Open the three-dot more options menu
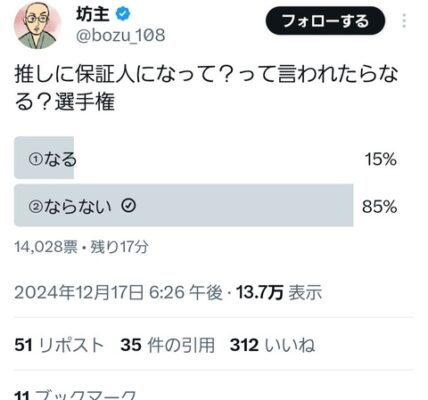This screenshot has width=428, height=400. 404,21
